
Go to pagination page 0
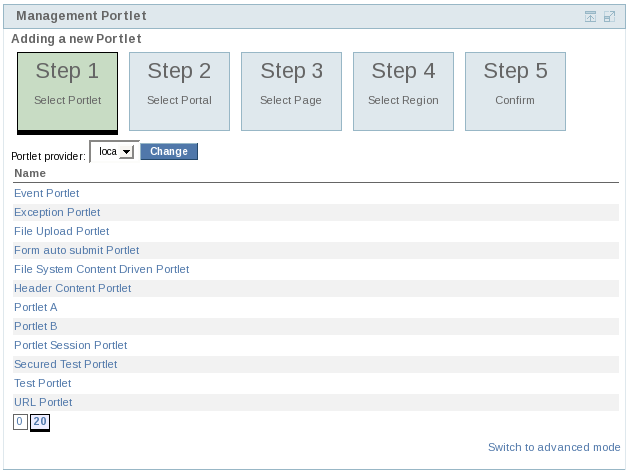[x=19, y=422]
